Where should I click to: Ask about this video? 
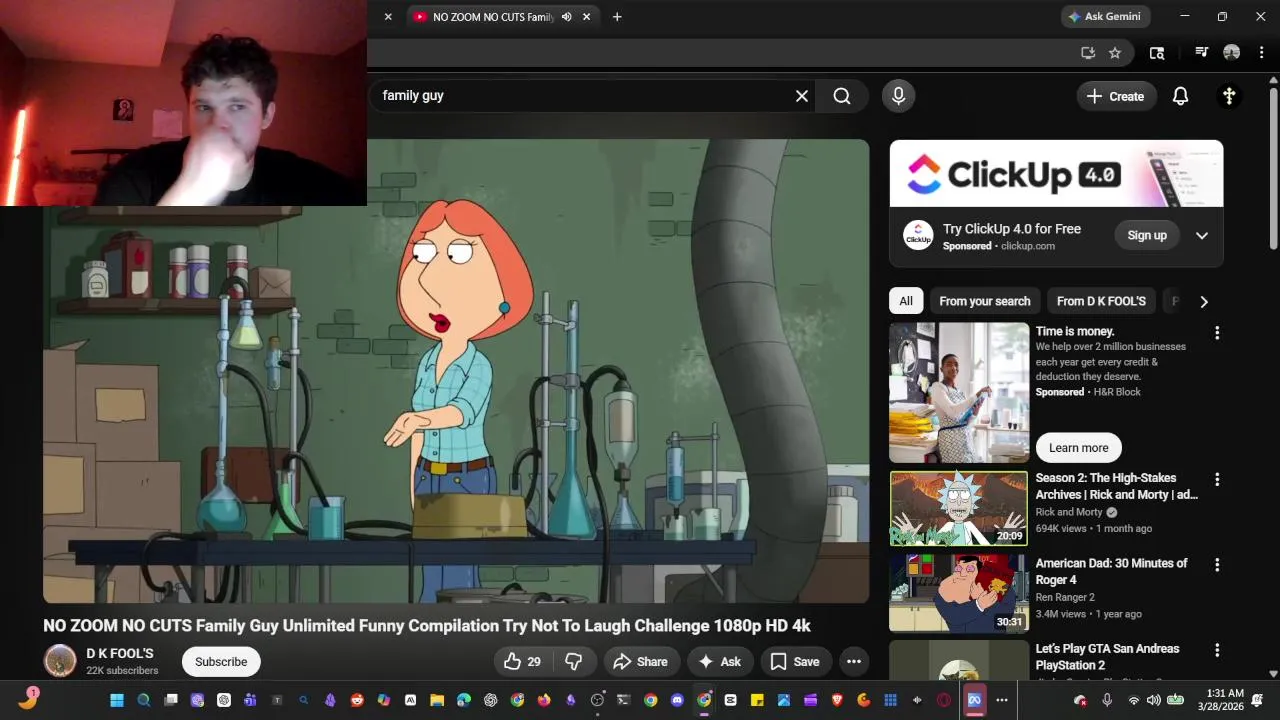720,661
